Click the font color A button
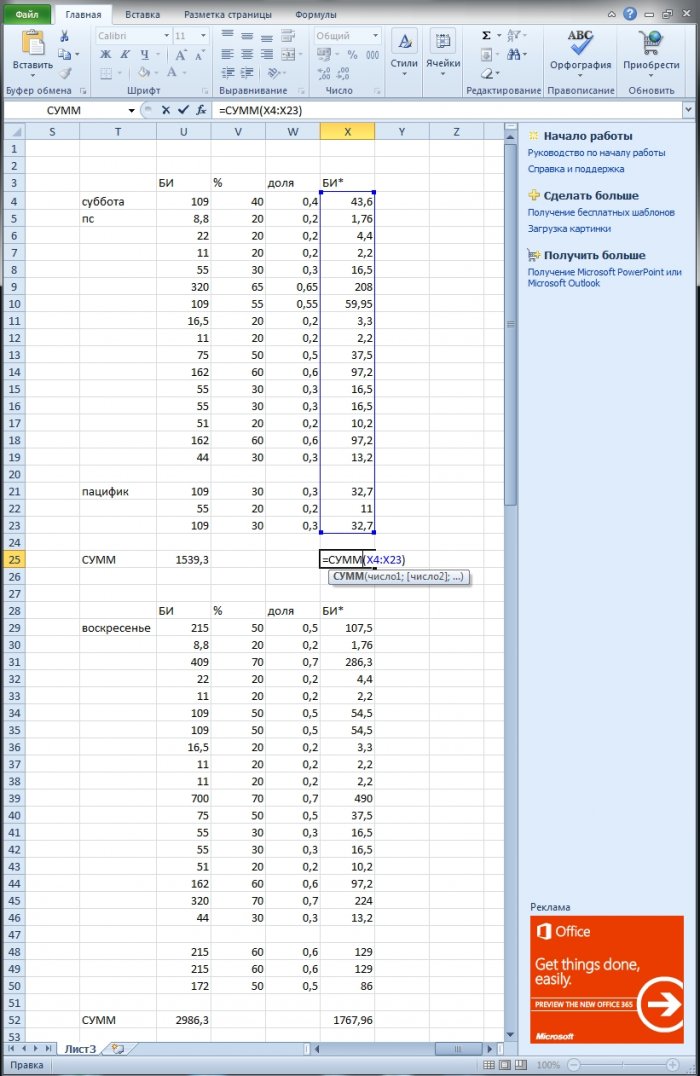This screenshot has height=1076, width=700. pos(172,73)
